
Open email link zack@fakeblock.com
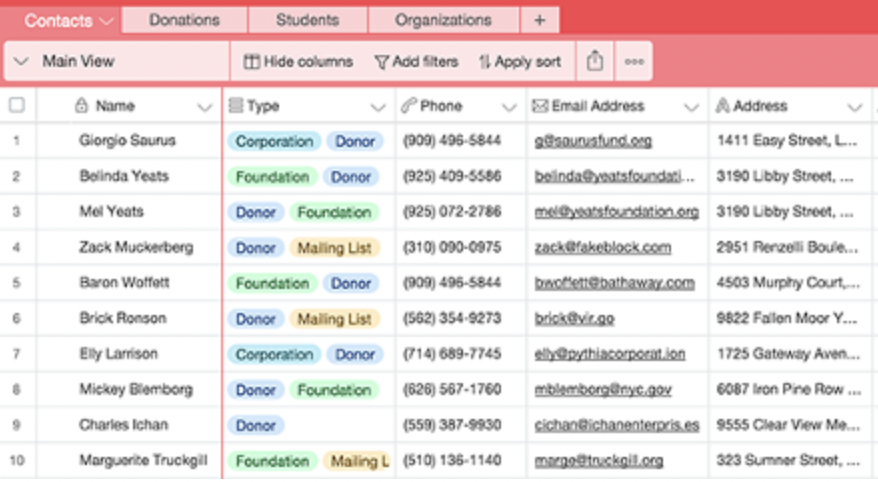[603, 247]
